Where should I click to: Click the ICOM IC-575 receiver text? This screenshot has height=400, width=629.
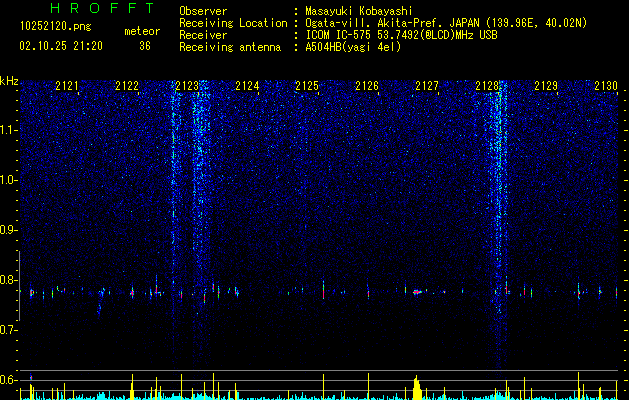(401, 35)
